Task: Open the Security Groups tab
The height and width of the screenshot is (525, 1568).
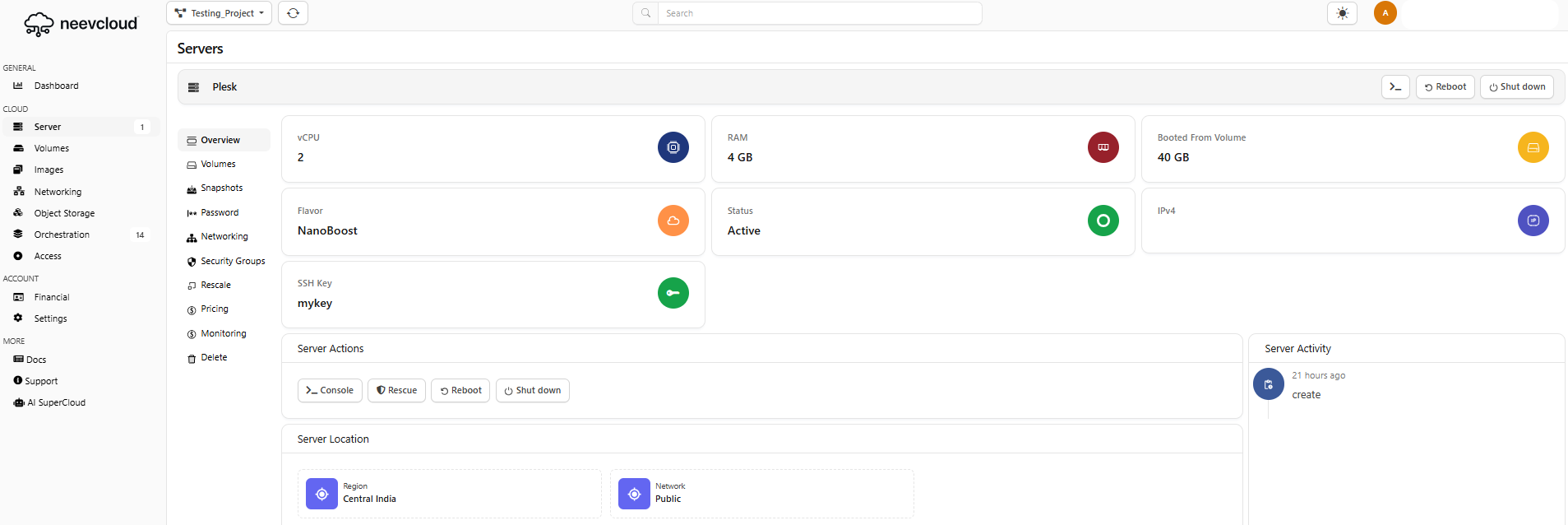Action: tap(233, 261)
